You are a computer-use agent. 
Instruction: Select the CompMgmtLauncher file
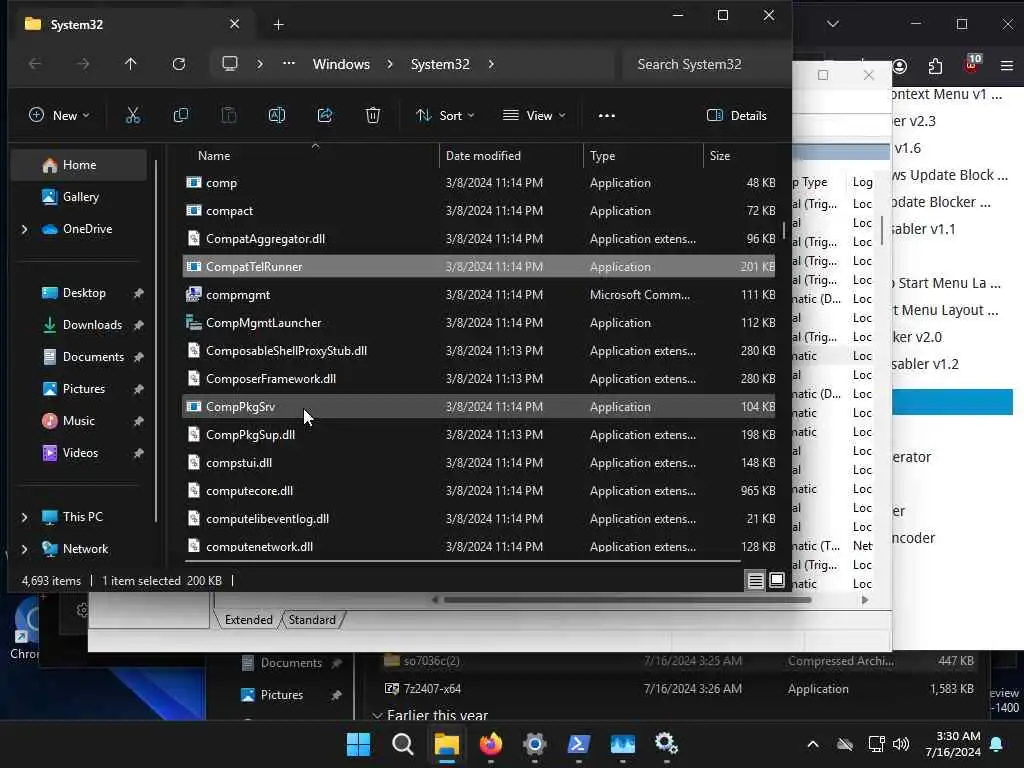click(479, 323)
